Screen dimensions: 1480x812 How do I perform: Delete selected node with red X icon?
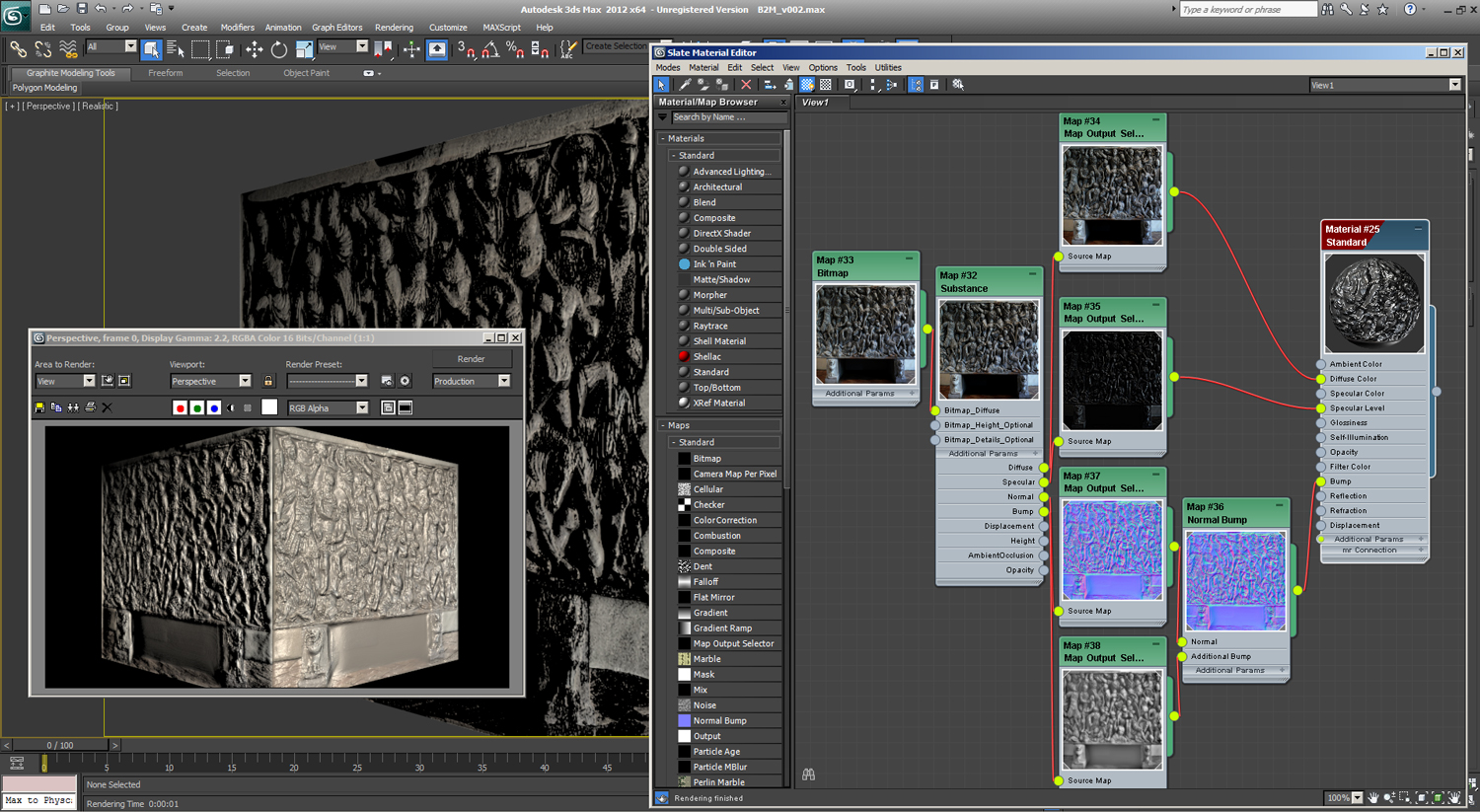[746, 85]
